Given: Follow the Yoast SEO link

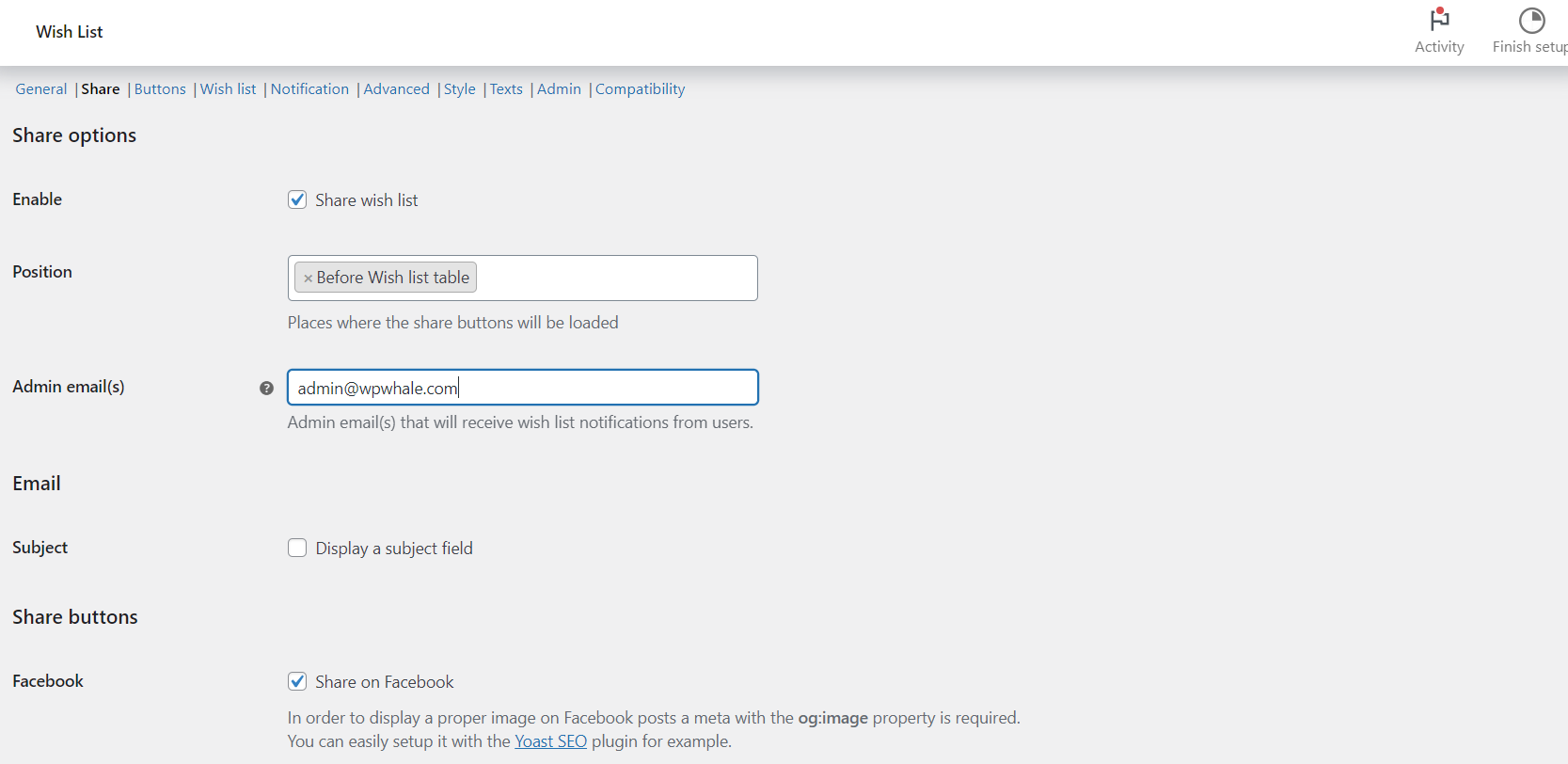Looking at the screenshot, I should [550, 740].
